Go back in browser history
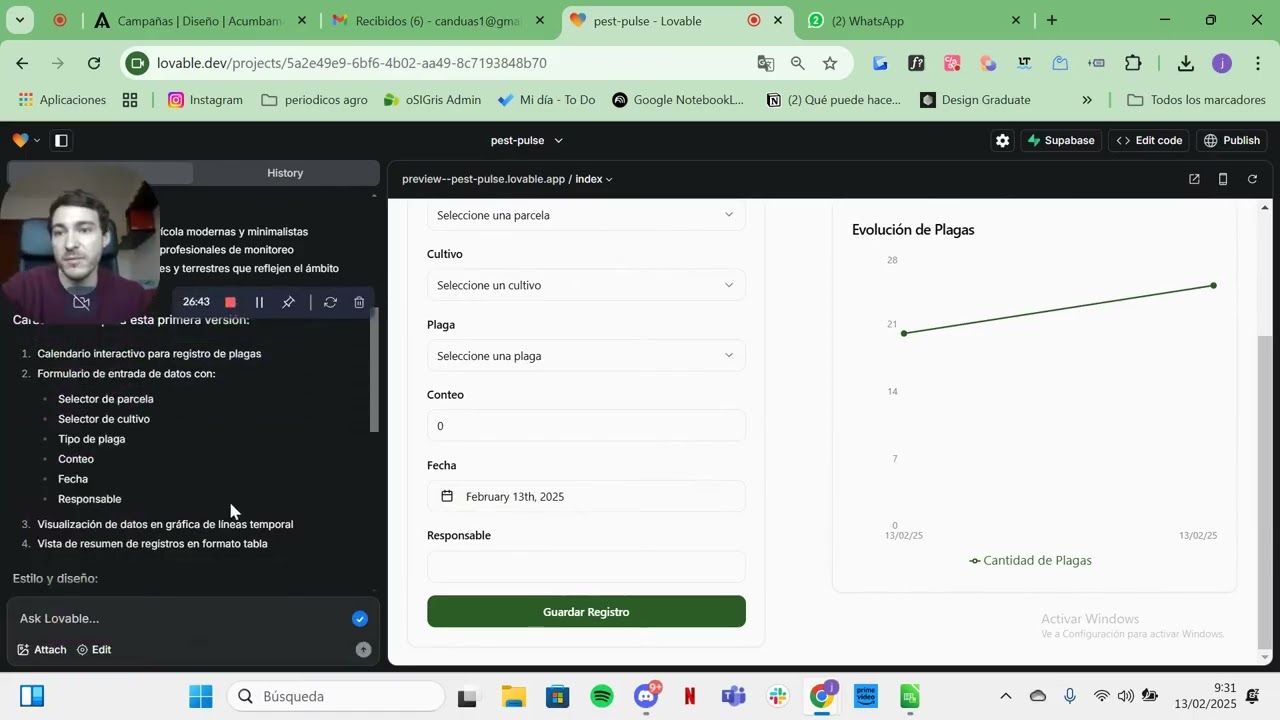Viewport: 1280px width, 720px height. pos(22,63)
